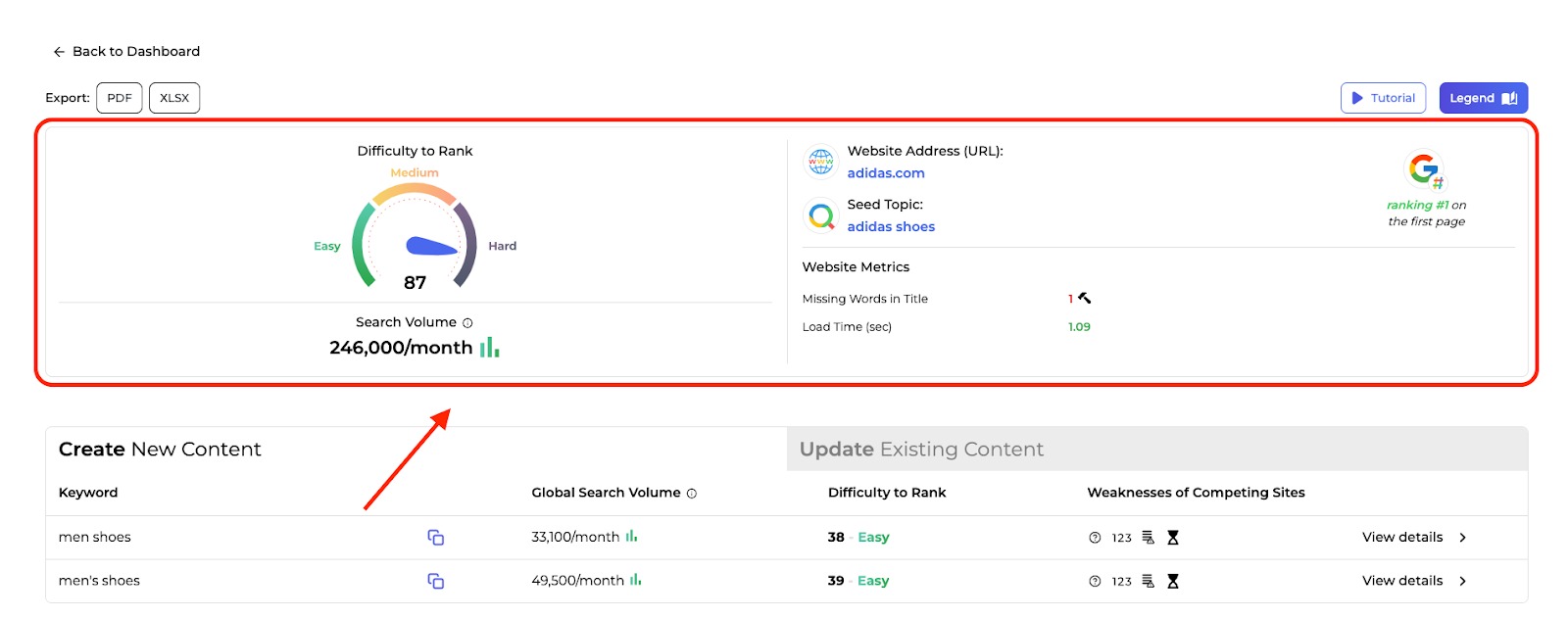Viewport: 1568px width, 619px height.
Task: Click the Google ranking icon
Action: [x=1425, y=170]
